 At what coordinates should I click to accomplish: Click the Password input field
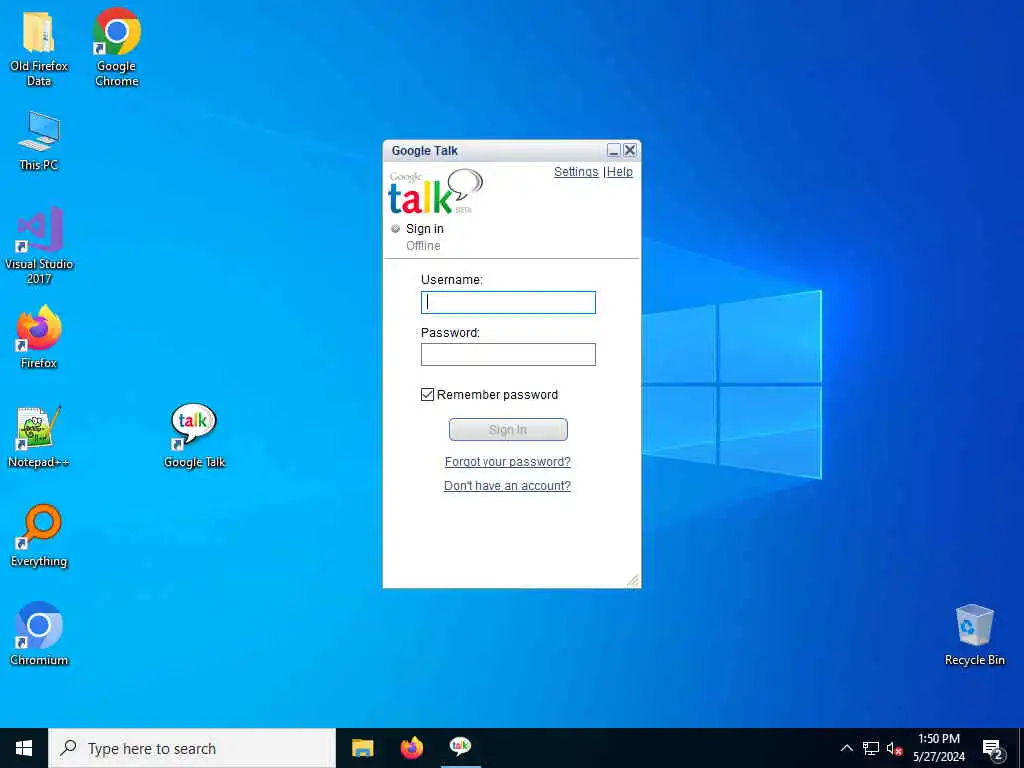pos(508,355)
